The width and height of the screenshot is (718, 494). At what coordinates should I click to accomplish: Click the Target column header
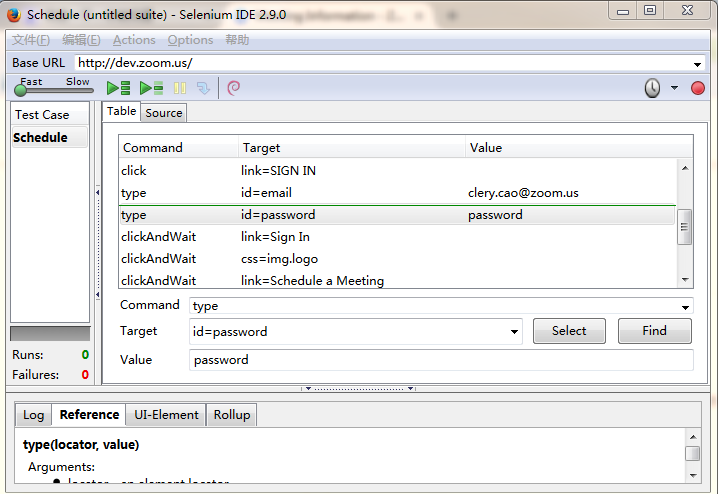(x=352, y=147)
